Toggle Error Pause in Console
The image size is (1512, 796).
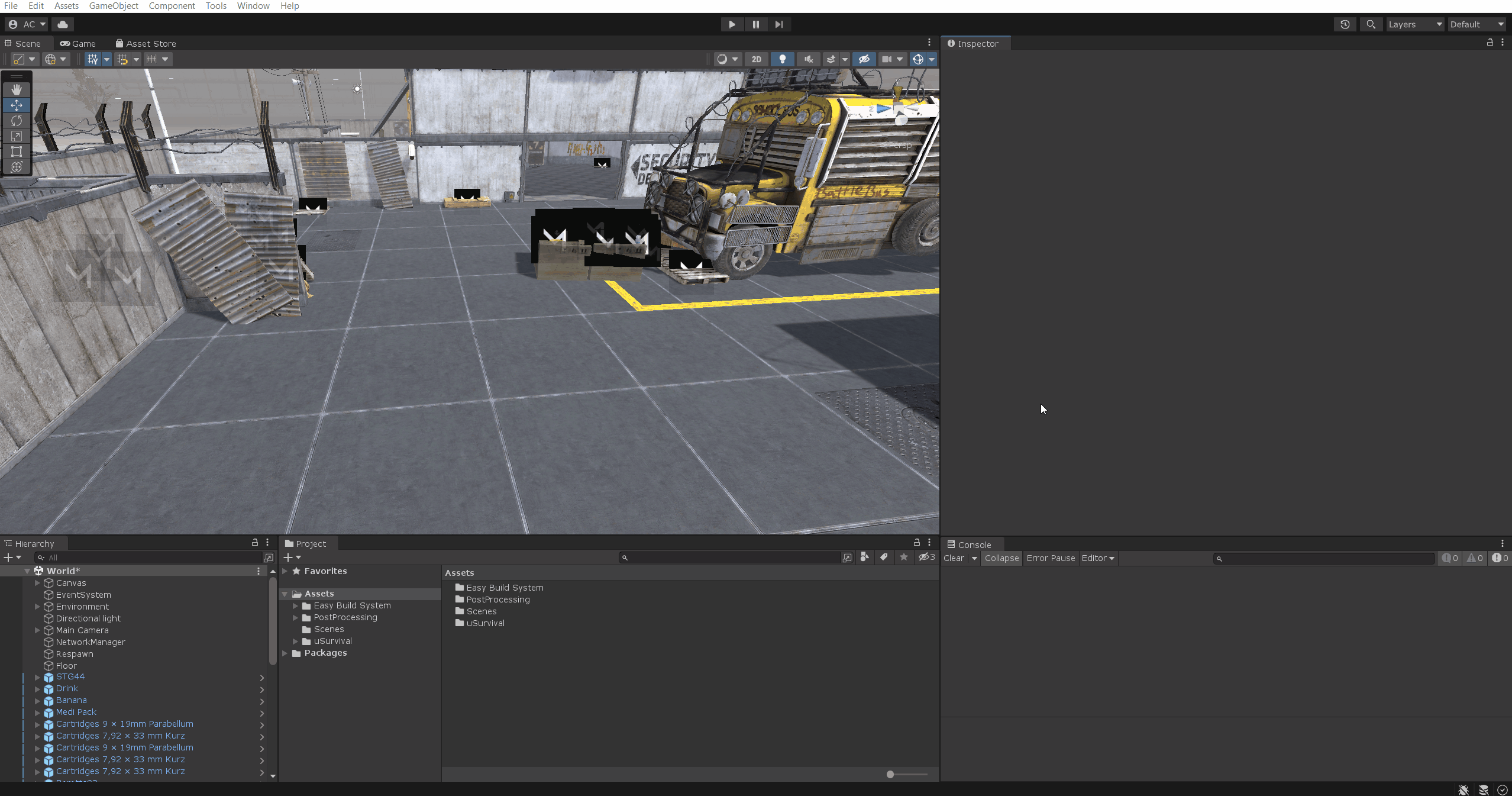(1051, 558)
